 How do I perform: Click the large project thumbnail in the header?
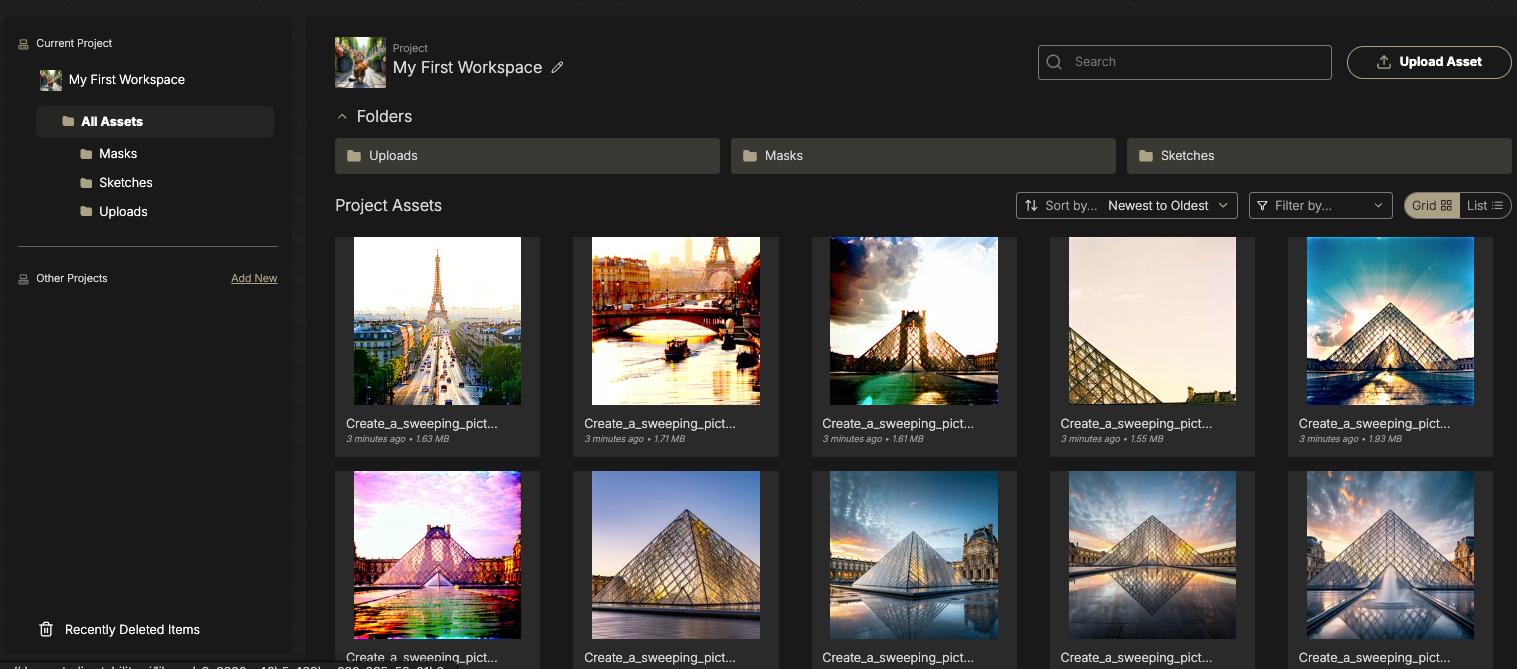360,62
